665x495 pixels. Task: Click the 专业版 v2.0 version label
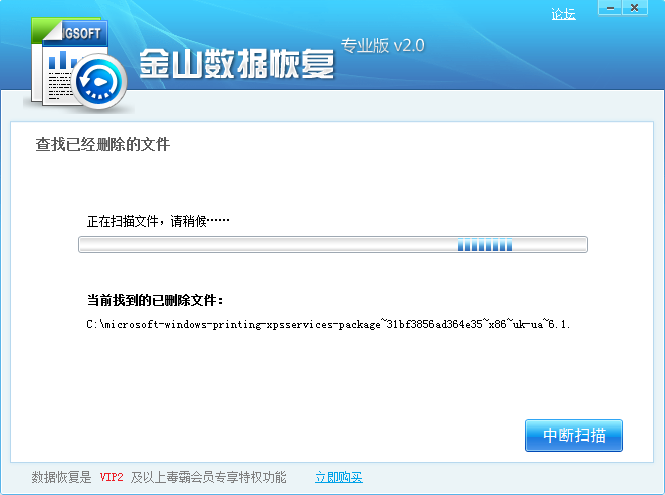point(383,45)
